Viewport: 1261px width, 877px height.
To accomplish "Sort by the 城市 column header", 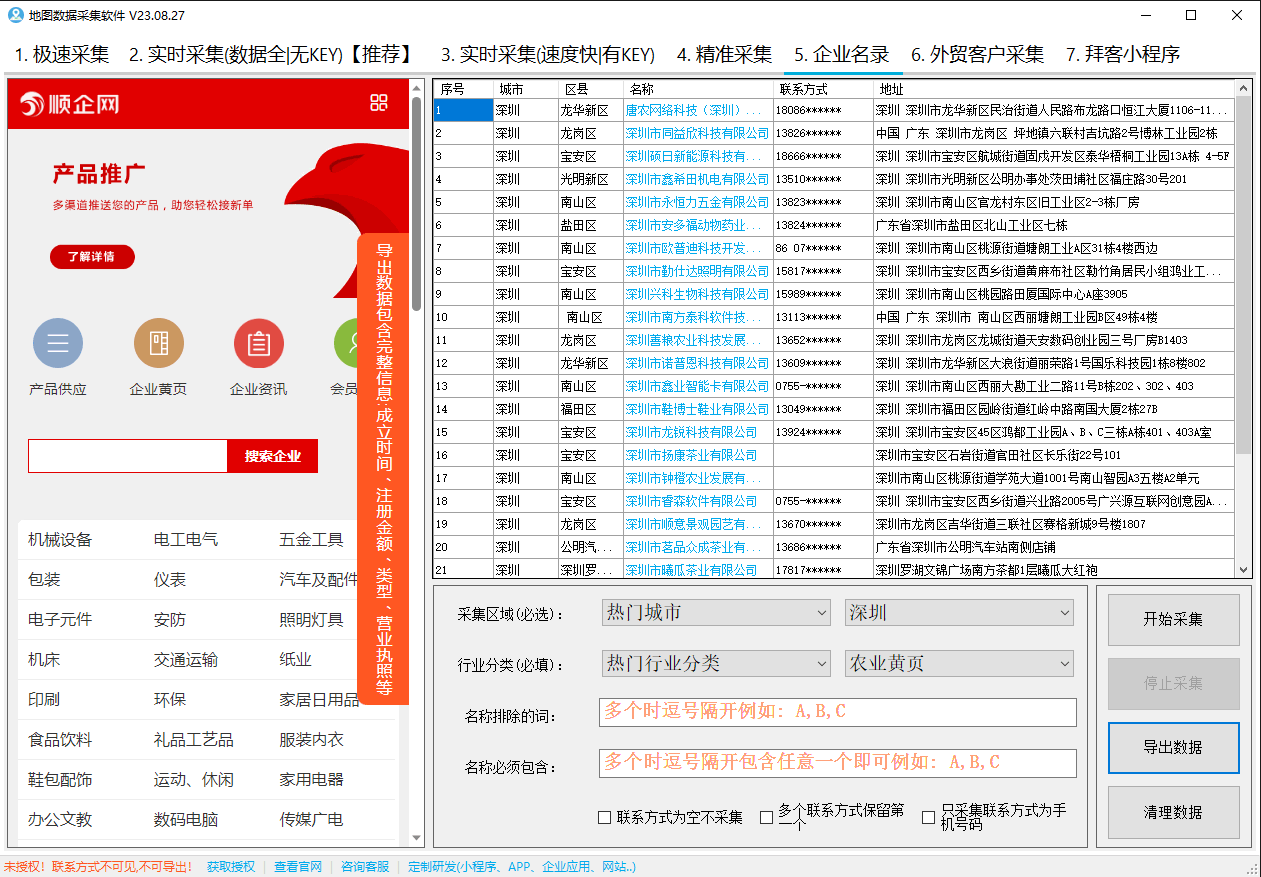I will pos(525,89).
